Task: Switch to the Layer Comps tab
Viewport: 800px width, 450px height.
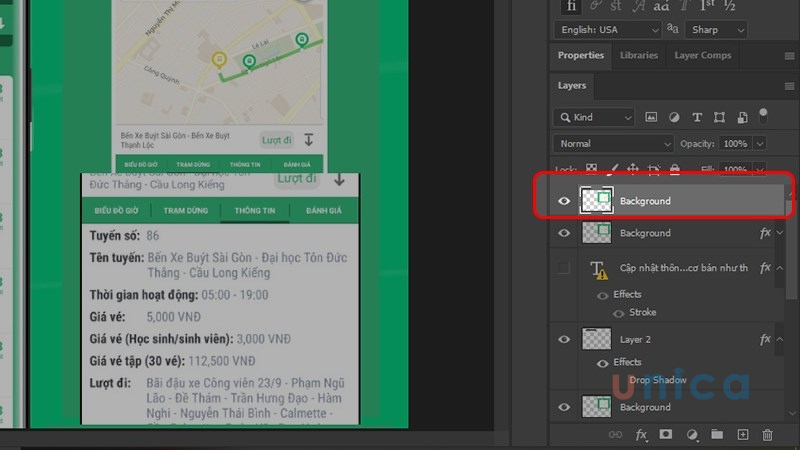Action: point(703,55)
